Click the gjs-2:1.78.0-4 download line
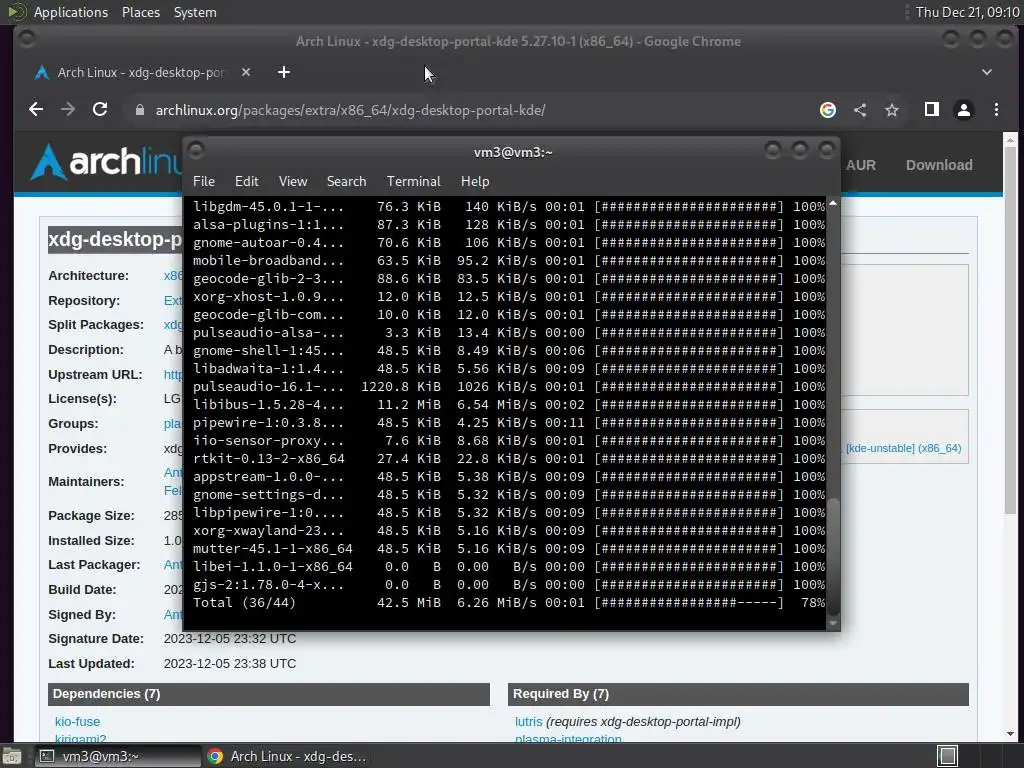This screenshot has height=768, width=1024. [x=509, y=584]
